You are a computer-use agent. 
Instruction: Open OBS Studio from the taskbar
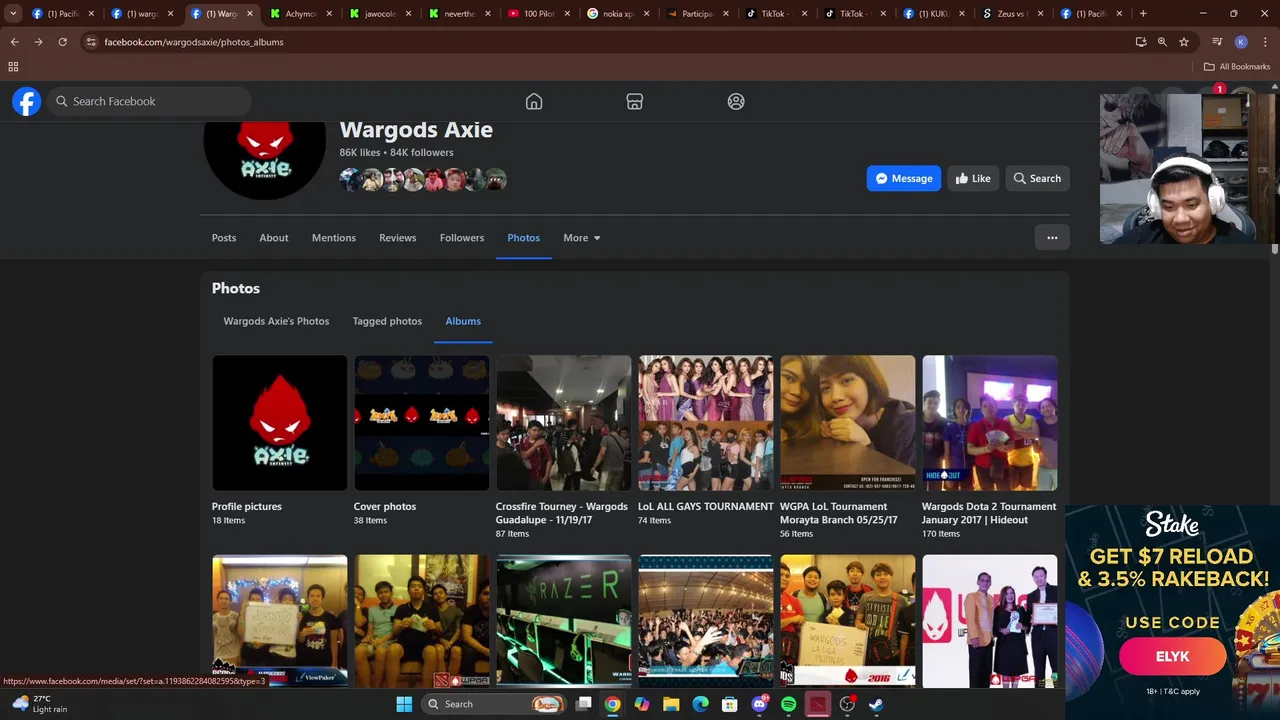click(x=847, y=704)
